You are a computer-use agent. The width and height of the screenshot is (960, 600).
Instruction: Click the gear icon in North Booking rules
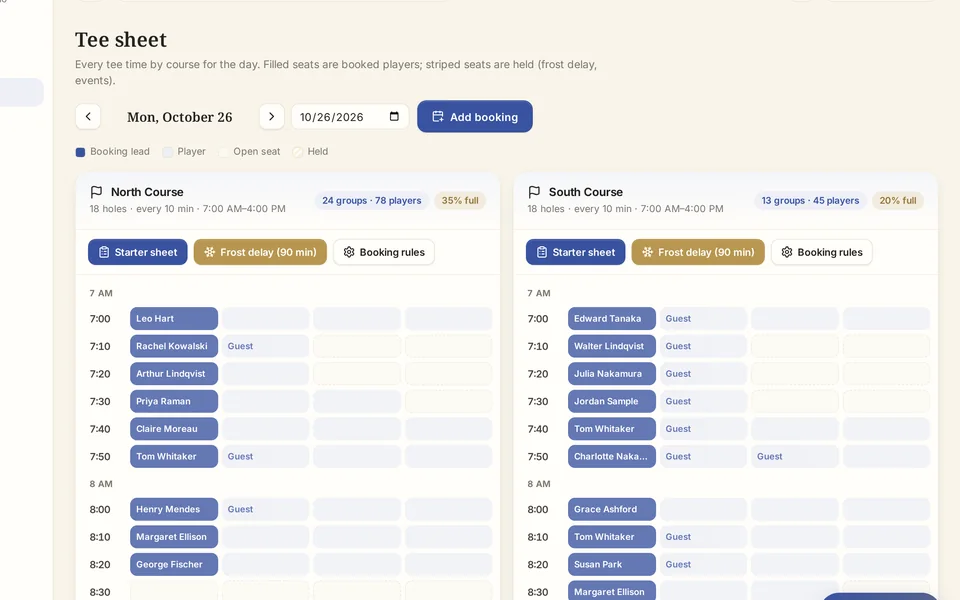click(349, 252)
